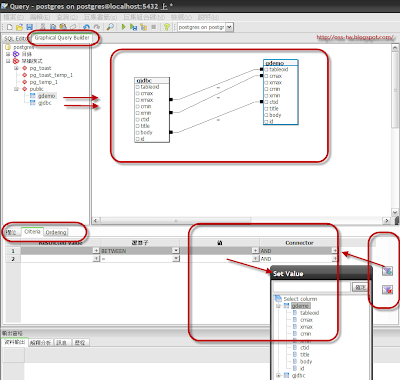The height and width of the screenshot is (380, 400).
Task: Open the 解釋分析 output tab
Action: [40, 342]
